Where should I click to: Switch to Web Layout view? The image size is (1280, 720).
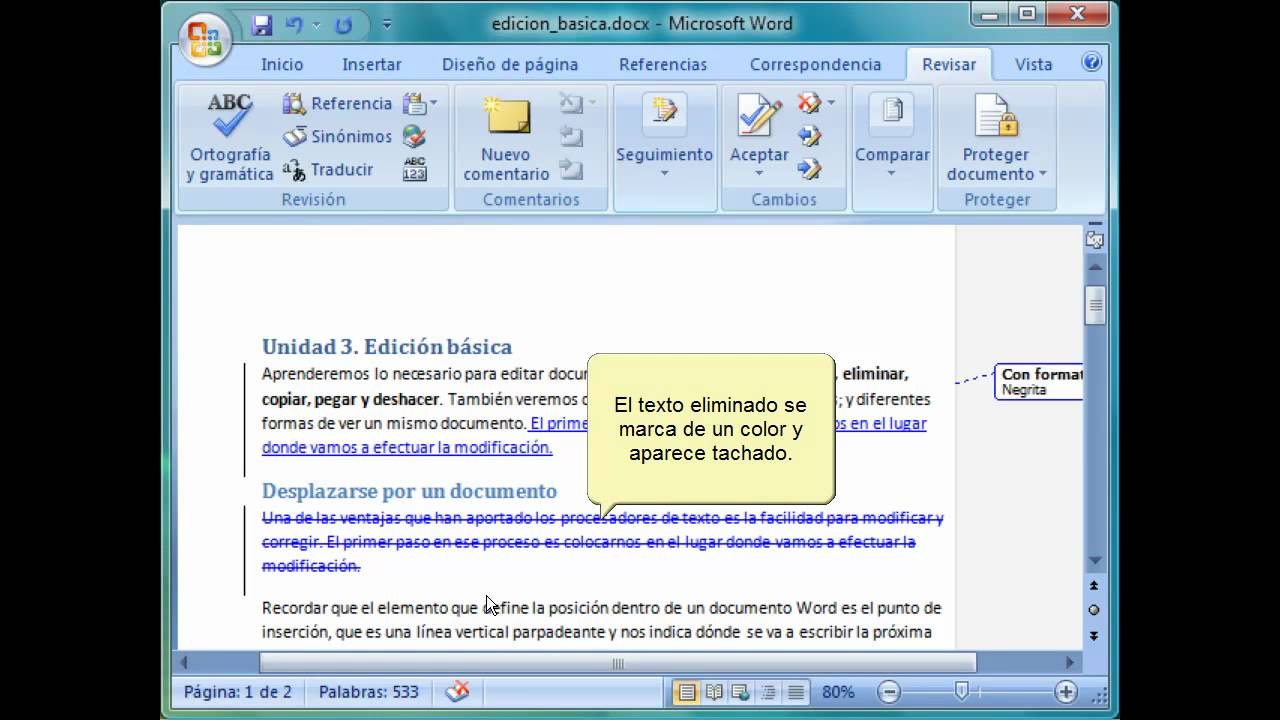741,692
